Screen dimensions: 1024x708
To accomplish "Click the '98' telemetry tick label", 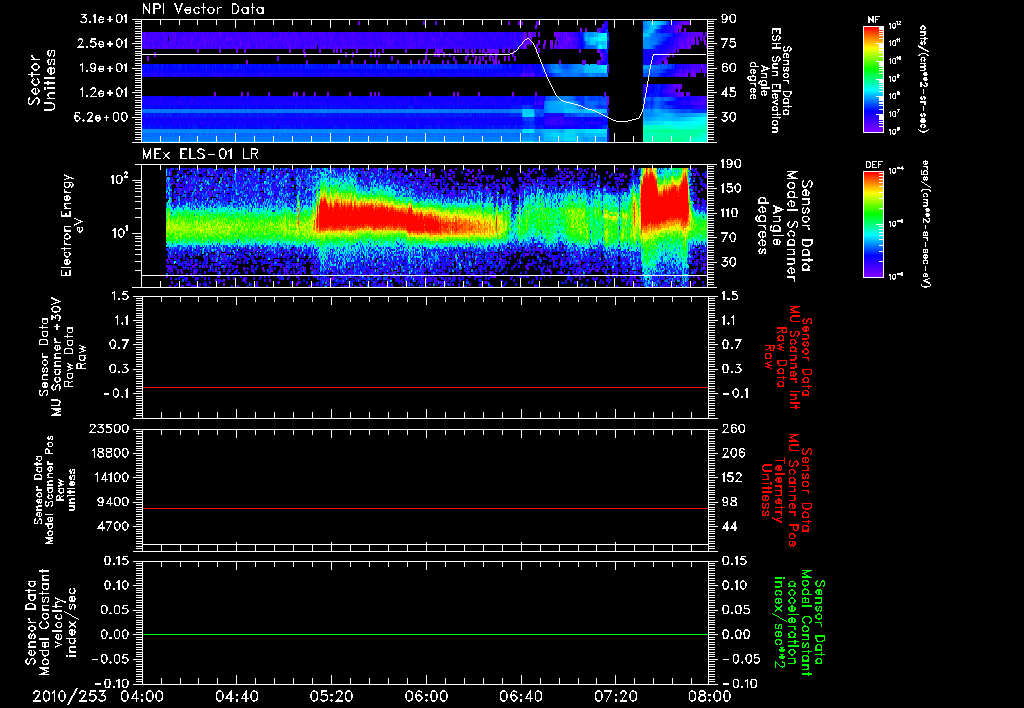I will click(x=729, y=502).
